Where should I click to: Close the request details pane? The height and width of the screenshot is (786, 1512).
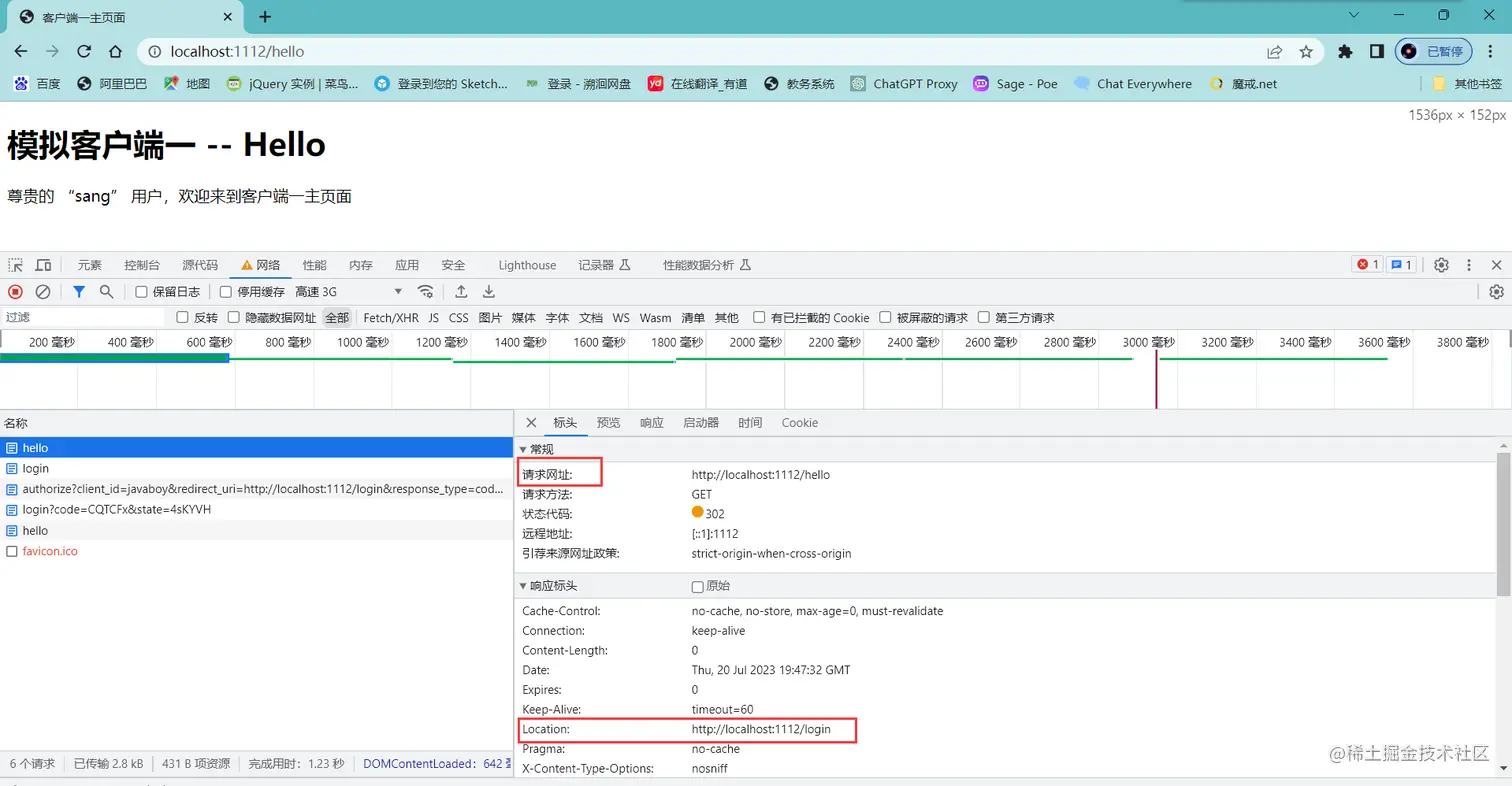[x=531, y=423]
